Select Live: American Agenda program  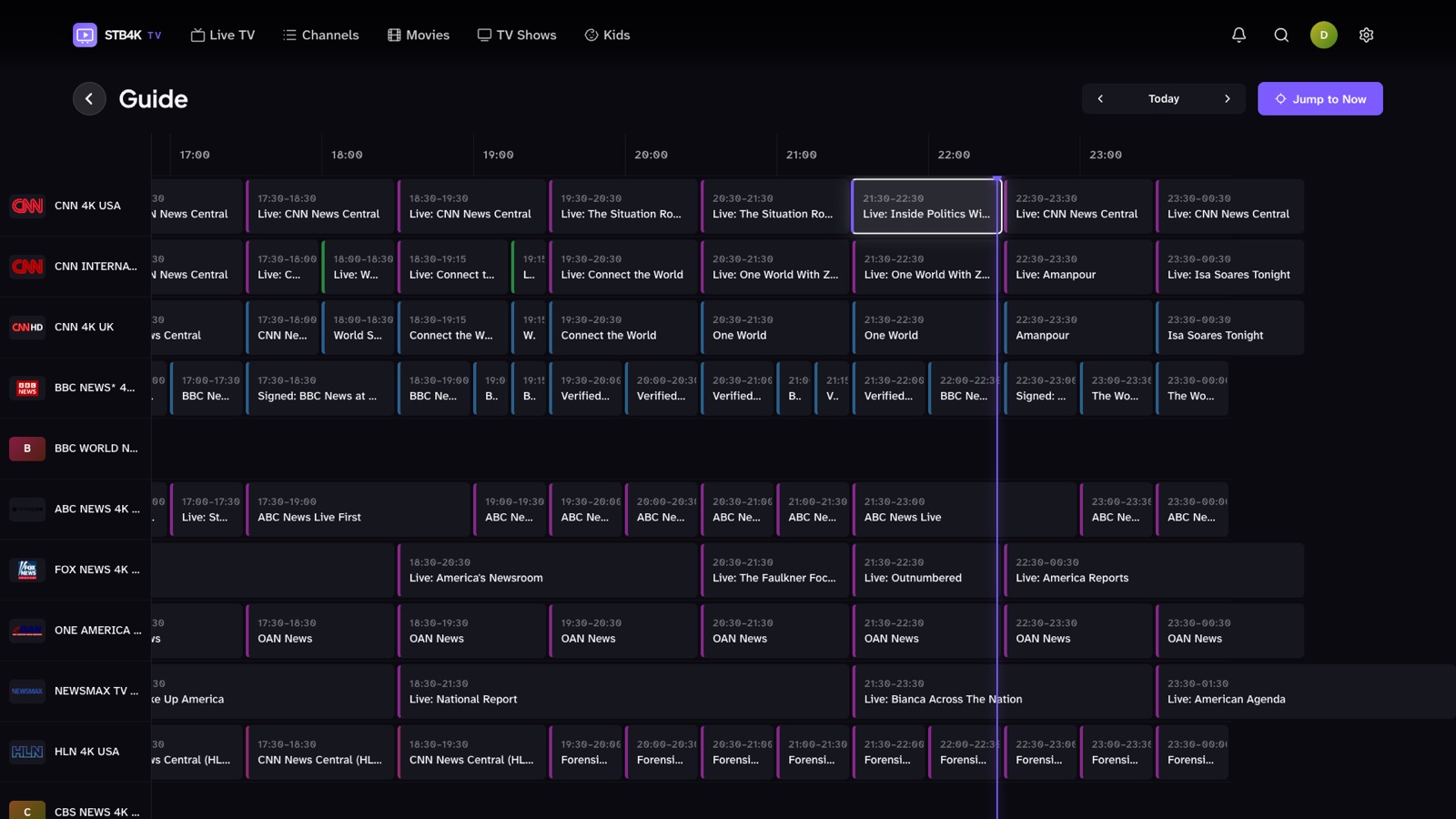point(1306,692)
